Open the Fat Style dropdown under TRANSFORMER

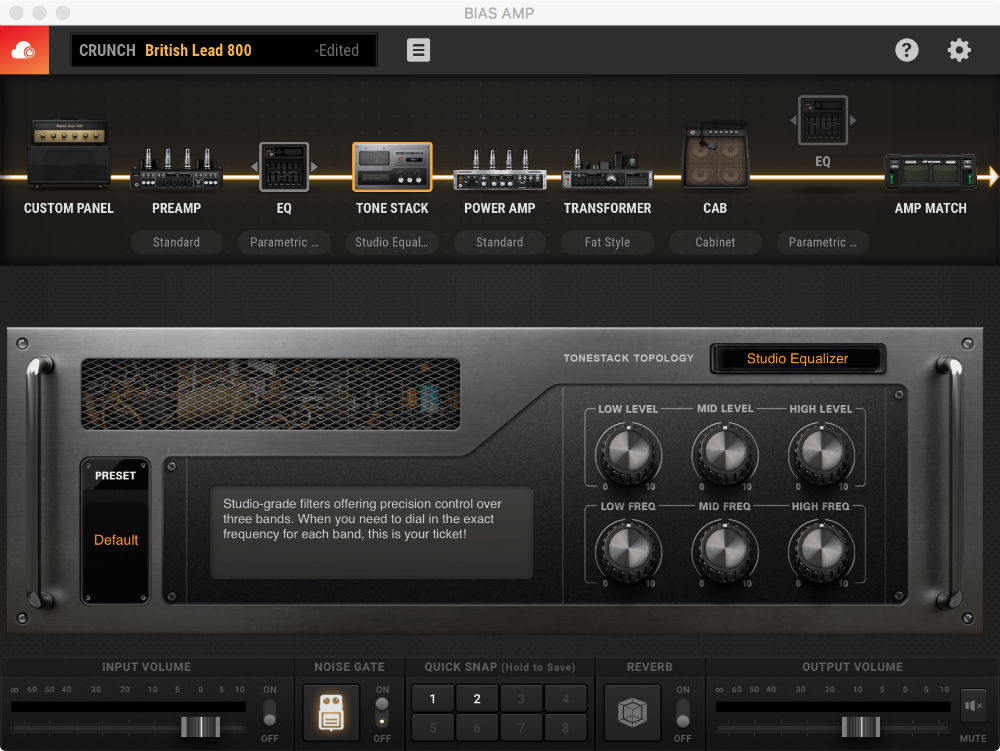pyautogui.click(x=607, y=242)
